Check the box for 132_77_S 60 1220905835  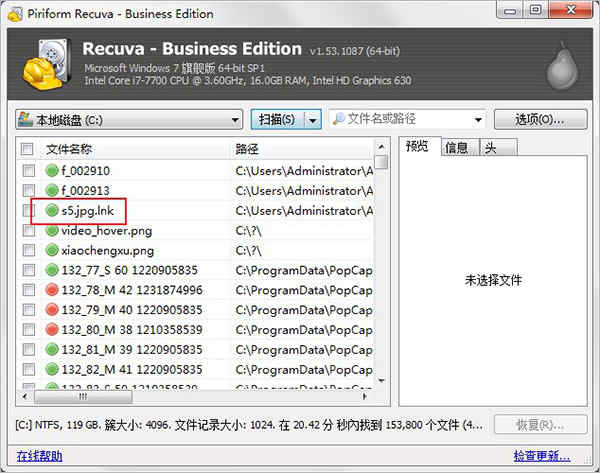[x=29, y=270]
